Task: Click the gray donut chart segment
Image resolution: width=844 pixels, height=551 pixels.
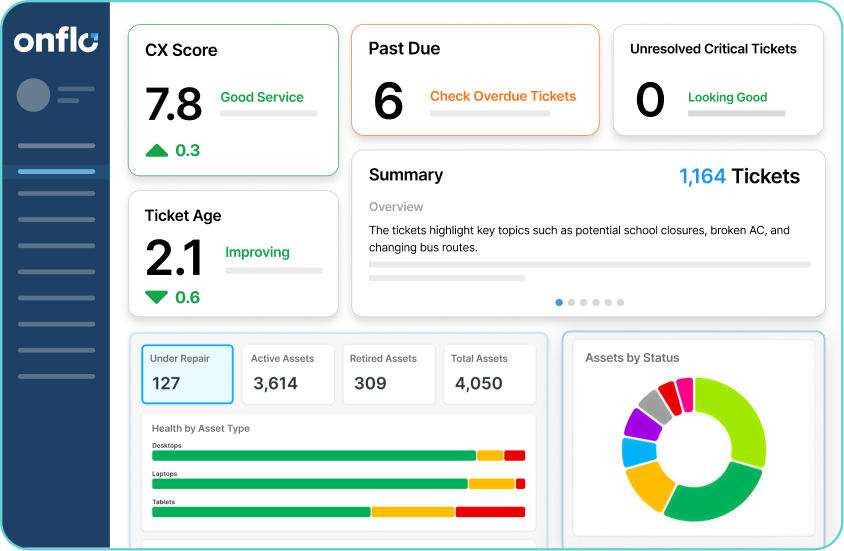Action: tap(656, 406)
